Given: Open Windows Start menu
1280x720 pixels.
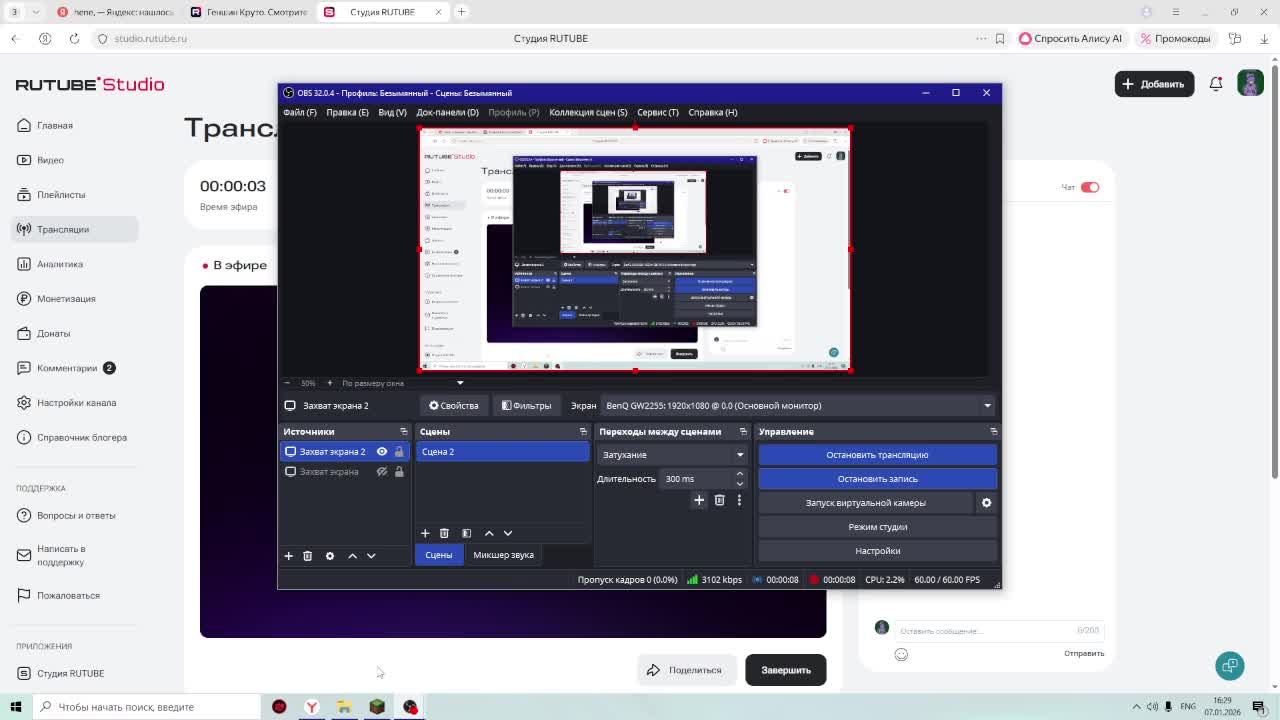Looking at the screenshot, I should pyautogui.click(x=15, y=707).
